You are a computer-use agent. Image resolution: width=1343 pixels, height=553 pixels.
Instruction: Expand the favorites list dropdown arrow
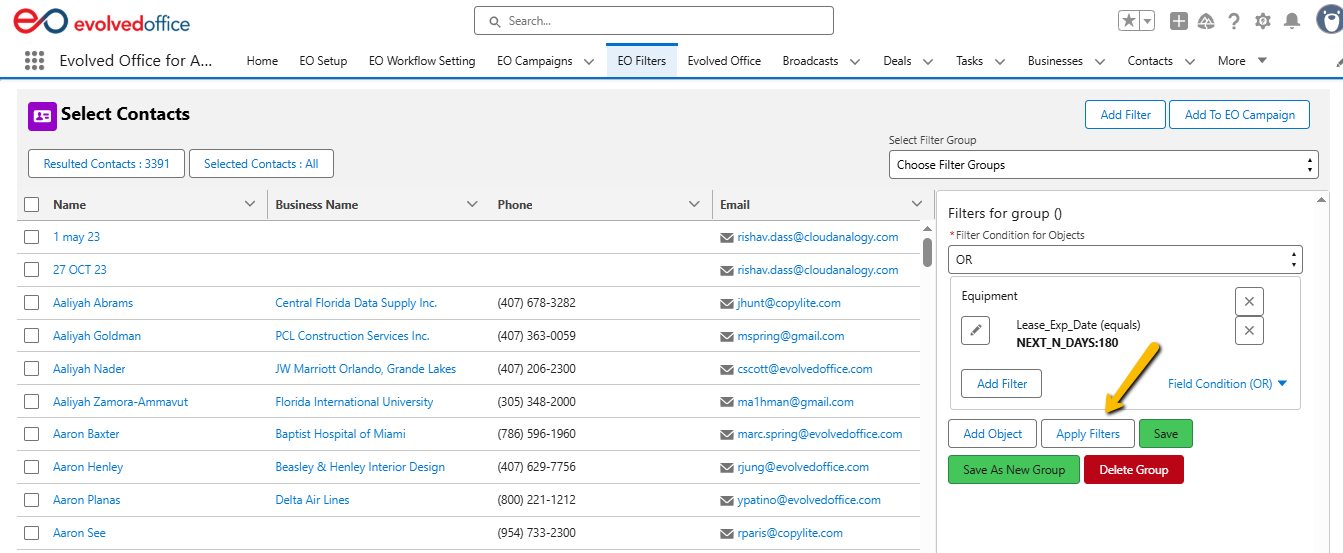[1148, 20]
